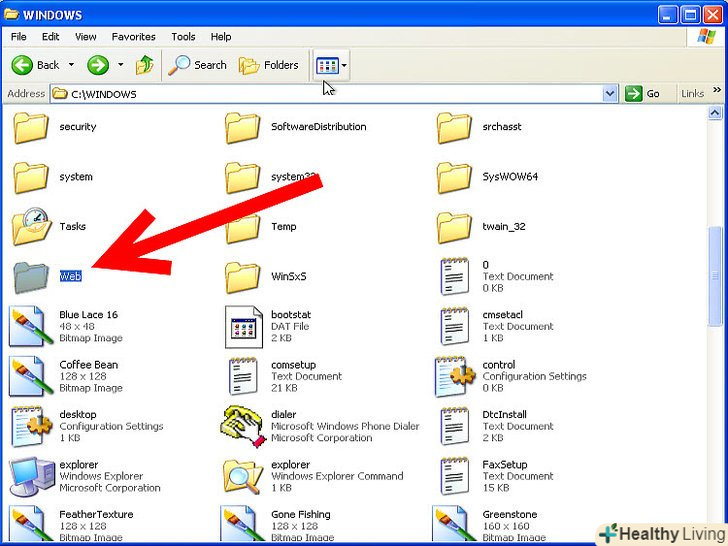The image size is (728, 546).
Task: Minimize the WINDOWS window
Action: coord(668,15)
